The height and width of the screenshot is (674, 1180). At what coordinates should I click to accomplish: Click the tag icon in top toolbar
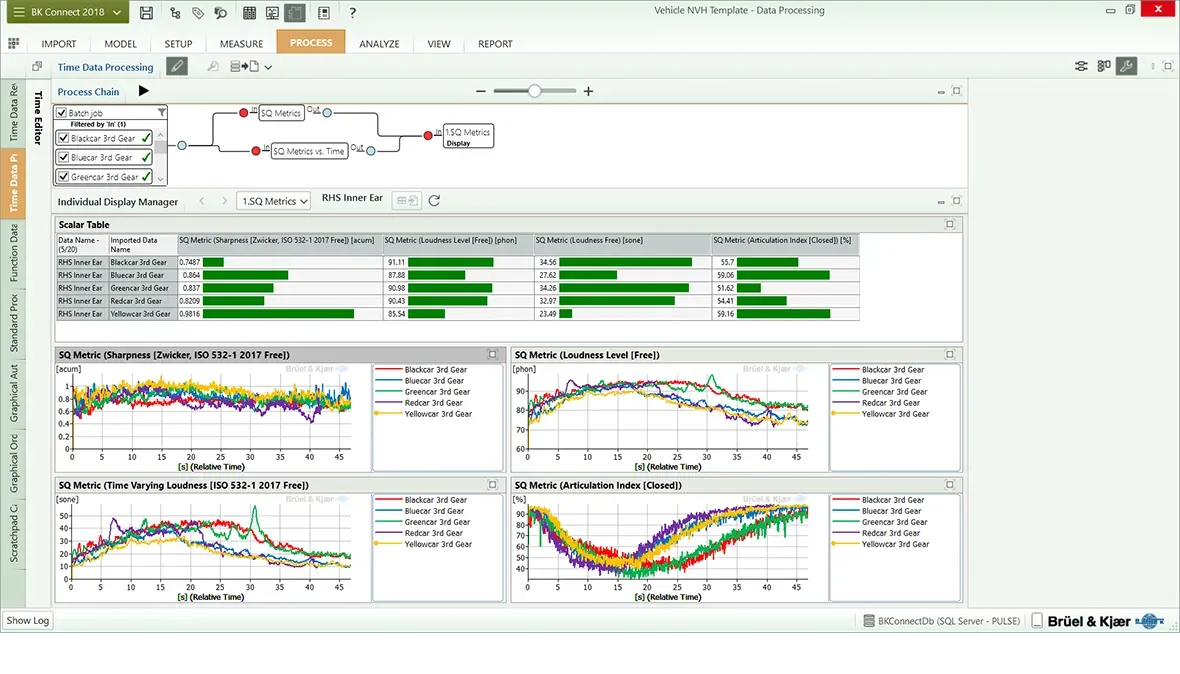tap(198, 13)
